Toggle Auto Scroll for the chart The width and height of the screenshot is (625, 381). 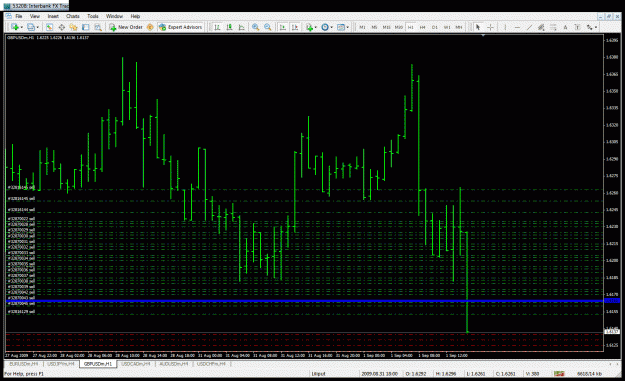pos(283,27)
